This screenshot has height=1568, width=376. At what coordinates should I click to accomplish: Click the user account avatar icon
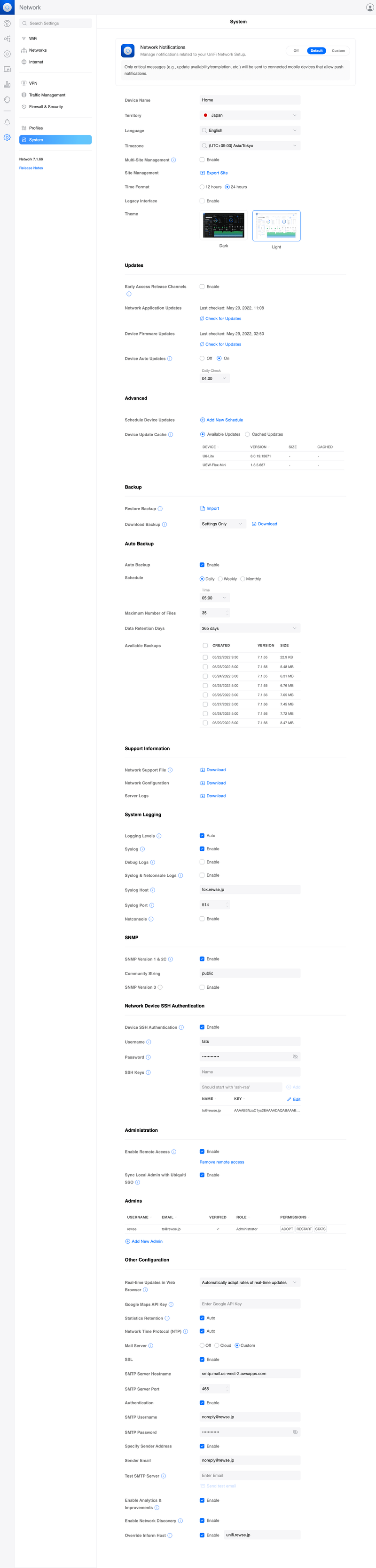[369, 8]
